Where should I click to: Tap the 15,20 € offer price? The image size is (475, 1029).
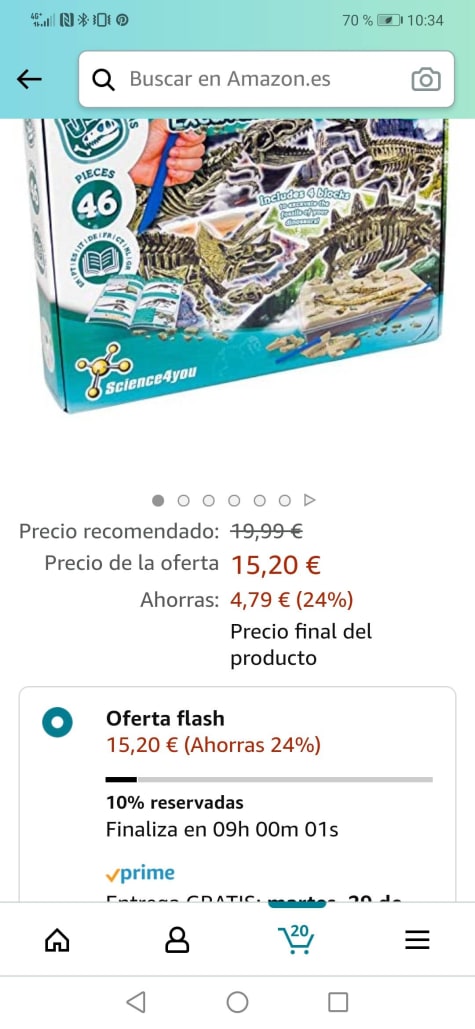(x=276, y=564)
